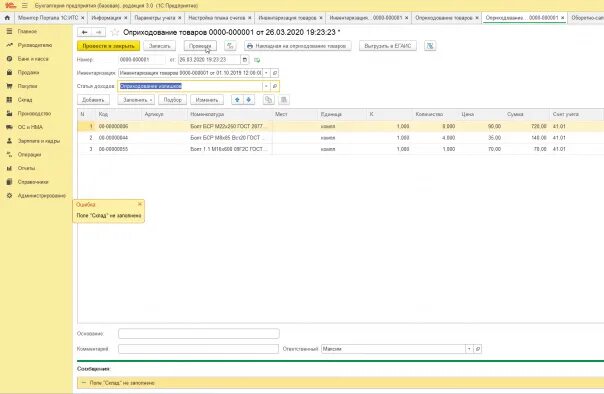Screen dimensions: 604x394
Task: Open Главное section in sidebar
Action: [x=27, y=32]
